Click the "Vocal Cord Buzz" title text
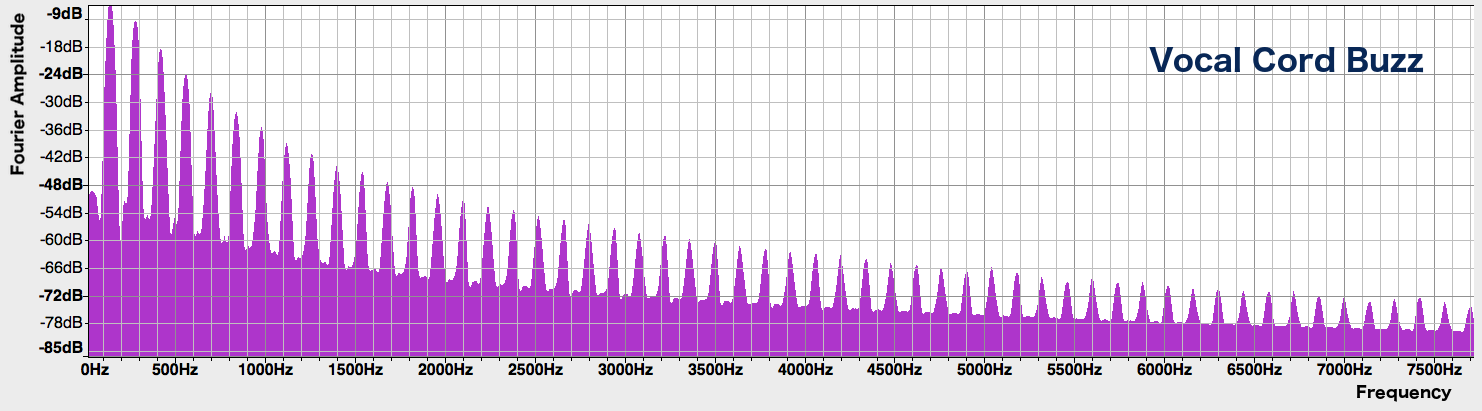Screen dimensions: 1482x411 click(x=1285, y=61)
